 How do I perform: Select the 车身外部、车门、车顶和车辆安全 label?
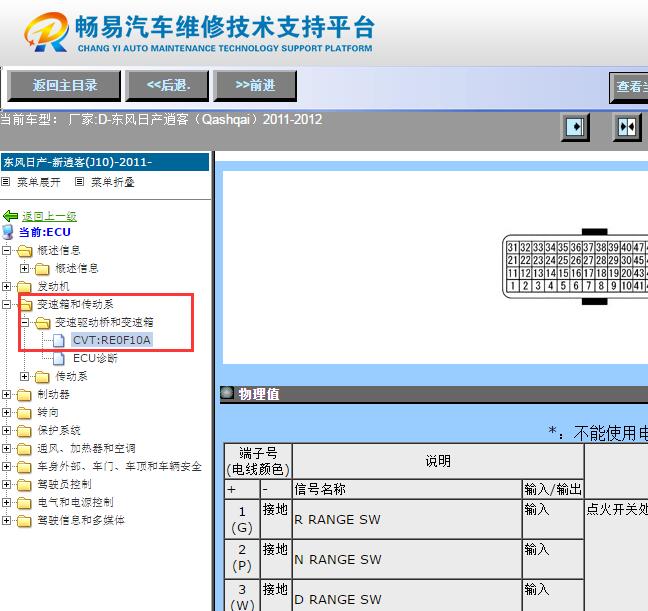click(x=119, y=466)
